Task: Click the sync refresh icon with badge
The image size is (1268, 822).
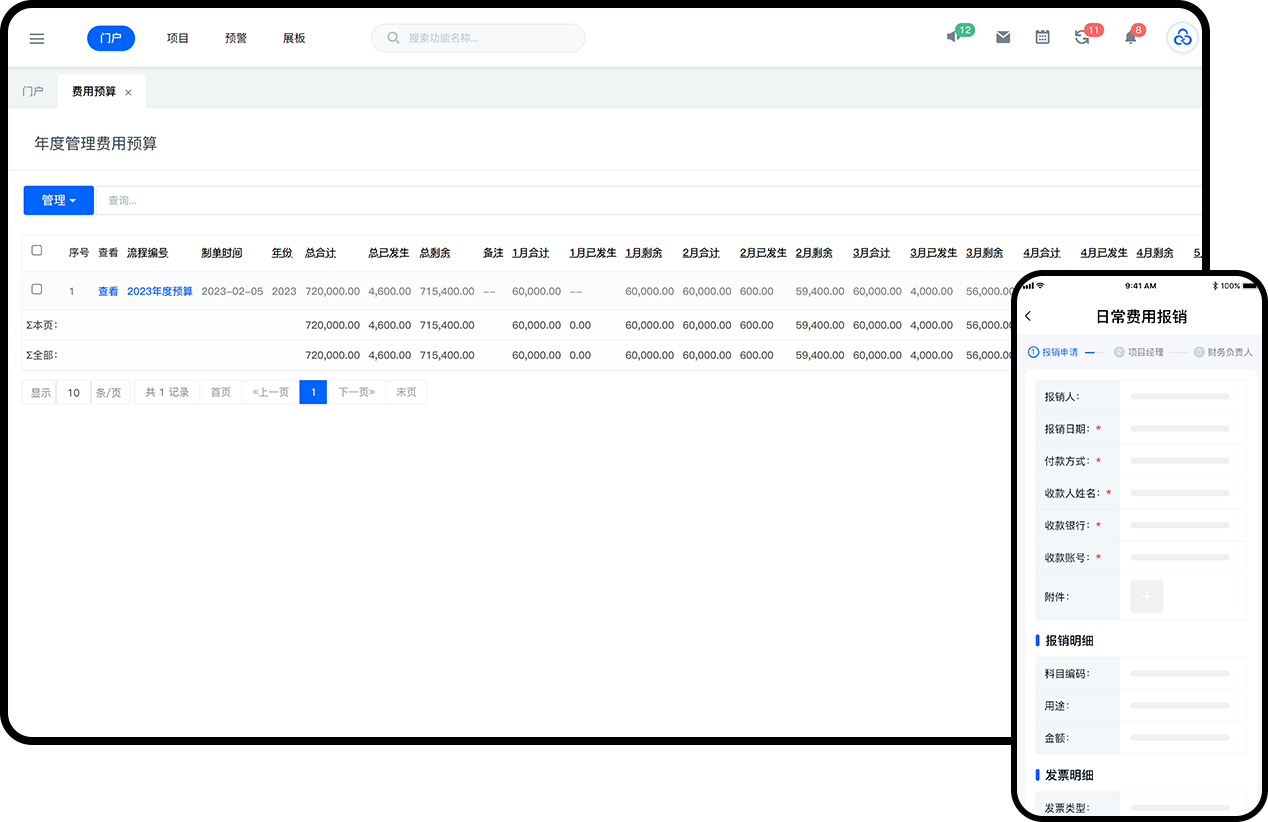Action: point(1082,38)
